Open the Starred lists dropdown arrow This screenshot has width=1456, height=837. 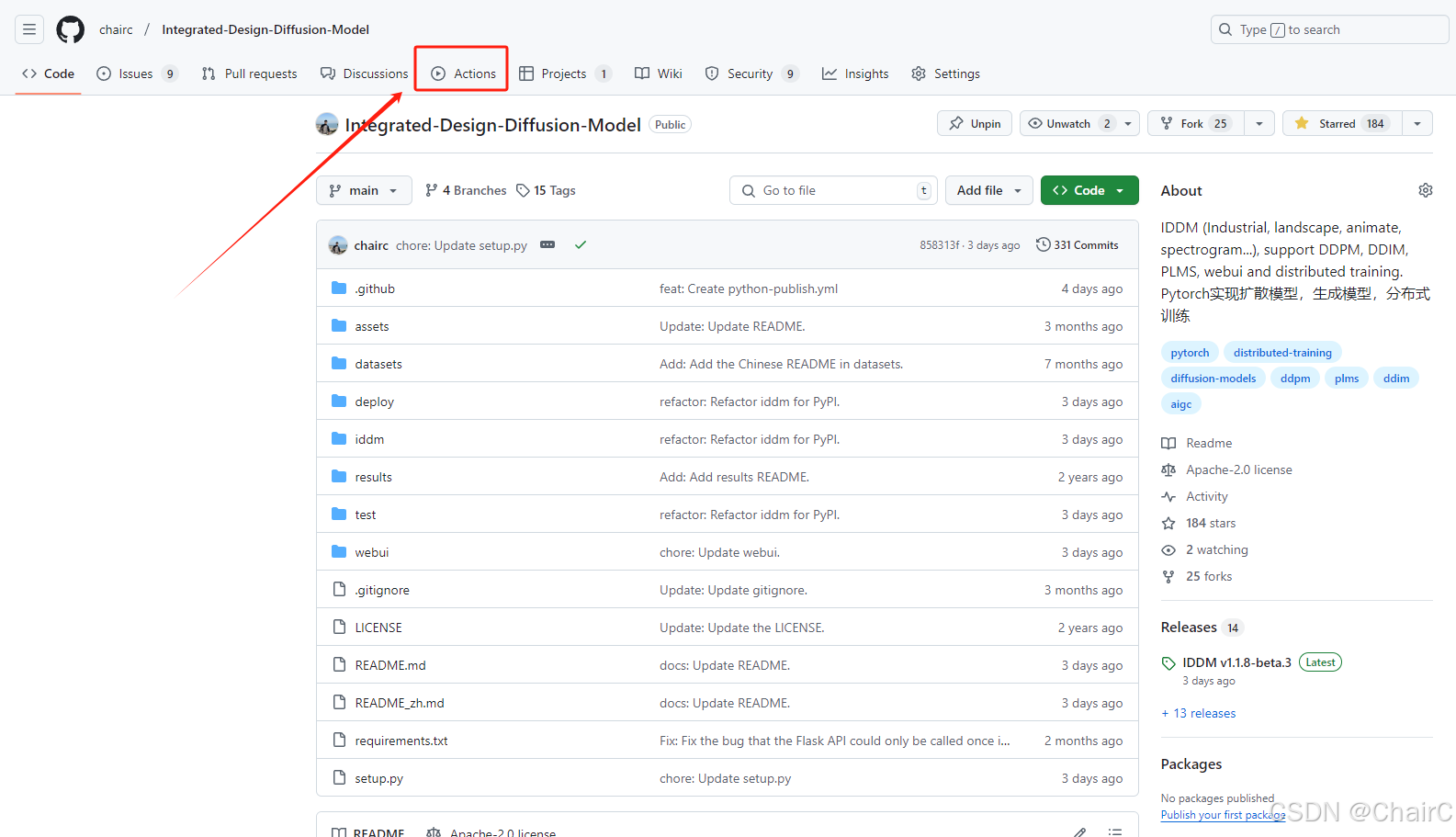point(1417,124)
